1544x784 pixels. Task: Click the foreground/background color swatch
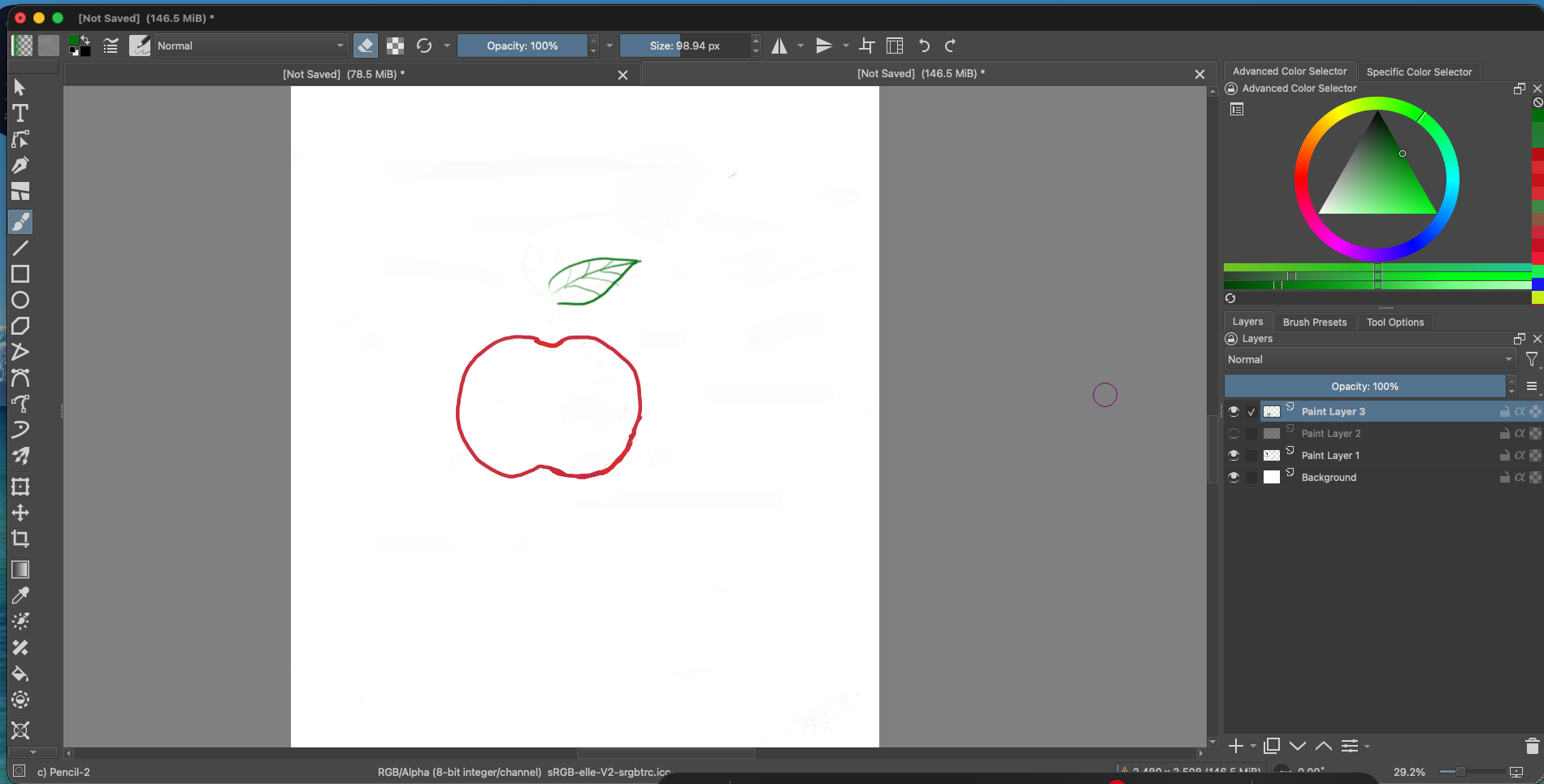point(80,45)
